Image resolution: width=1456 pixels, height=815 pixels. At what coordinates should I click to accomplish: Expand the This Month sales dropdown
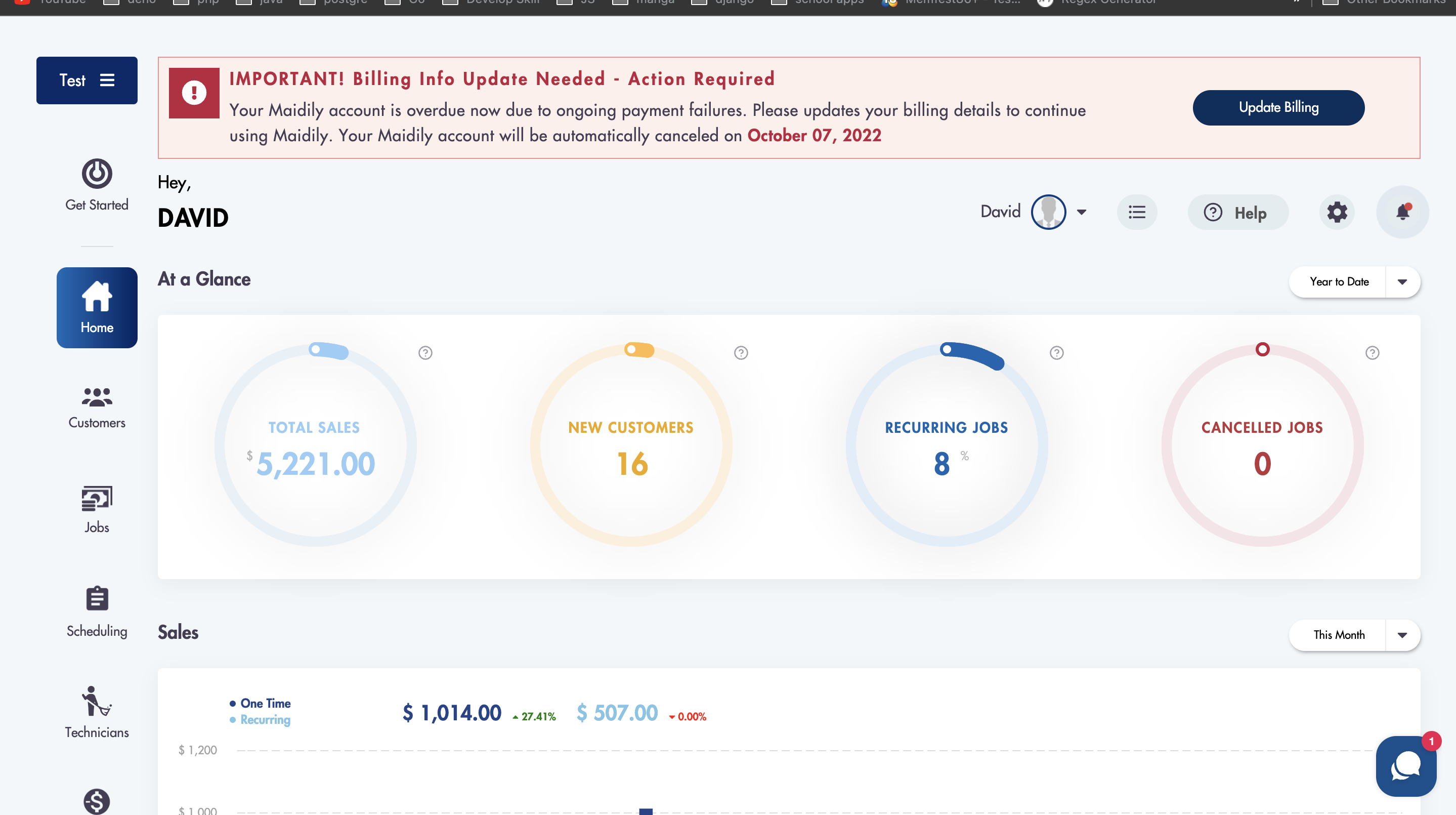point(1402,635)
